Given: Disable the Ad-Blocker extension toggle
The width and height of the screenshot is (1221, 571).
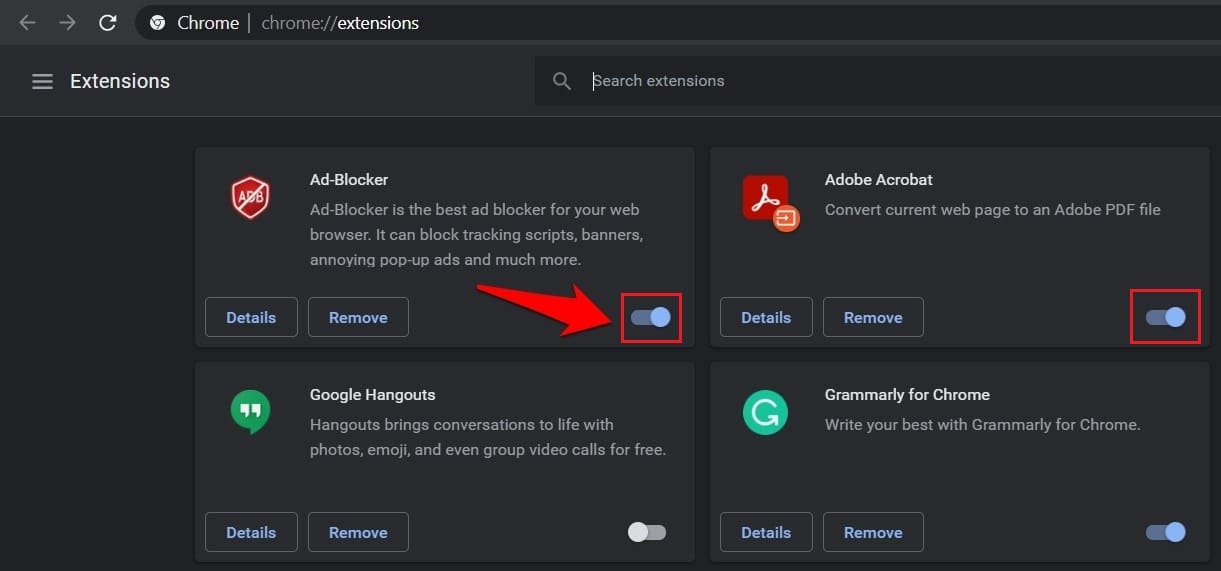Looking at the screenshot, I should click(650, 317).
